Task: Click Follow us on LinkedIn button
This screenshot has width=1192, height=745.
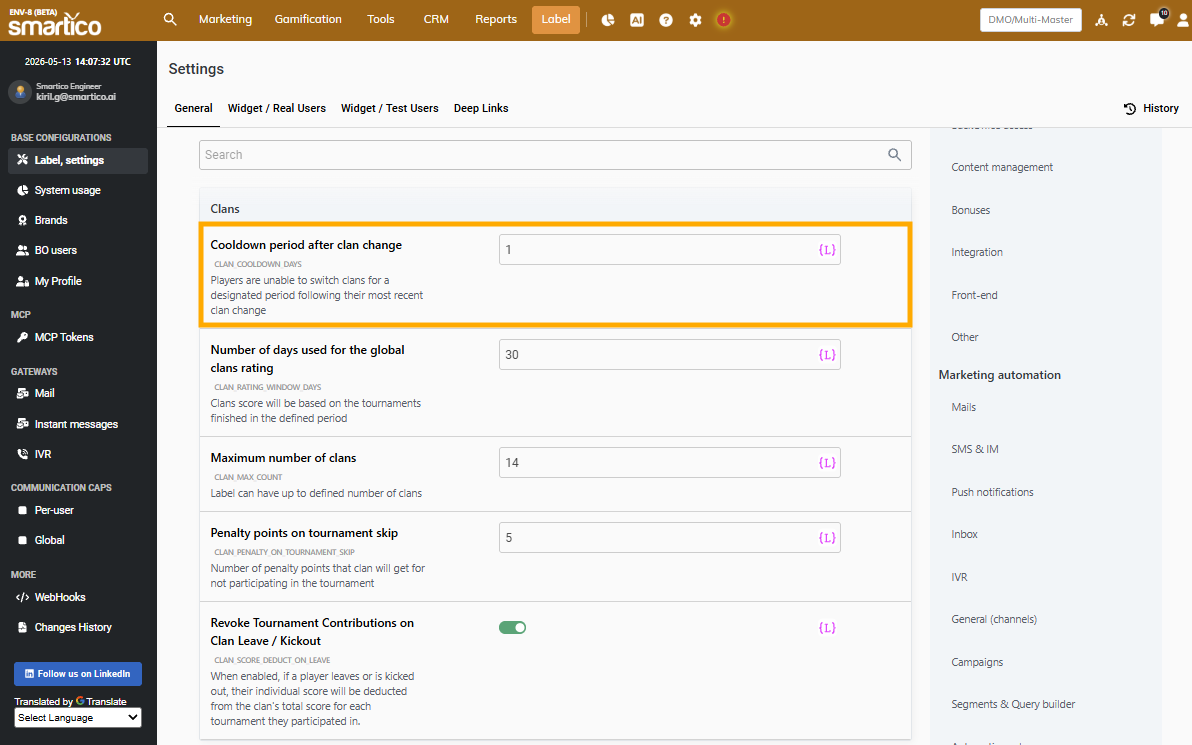Action: [78, 674]
